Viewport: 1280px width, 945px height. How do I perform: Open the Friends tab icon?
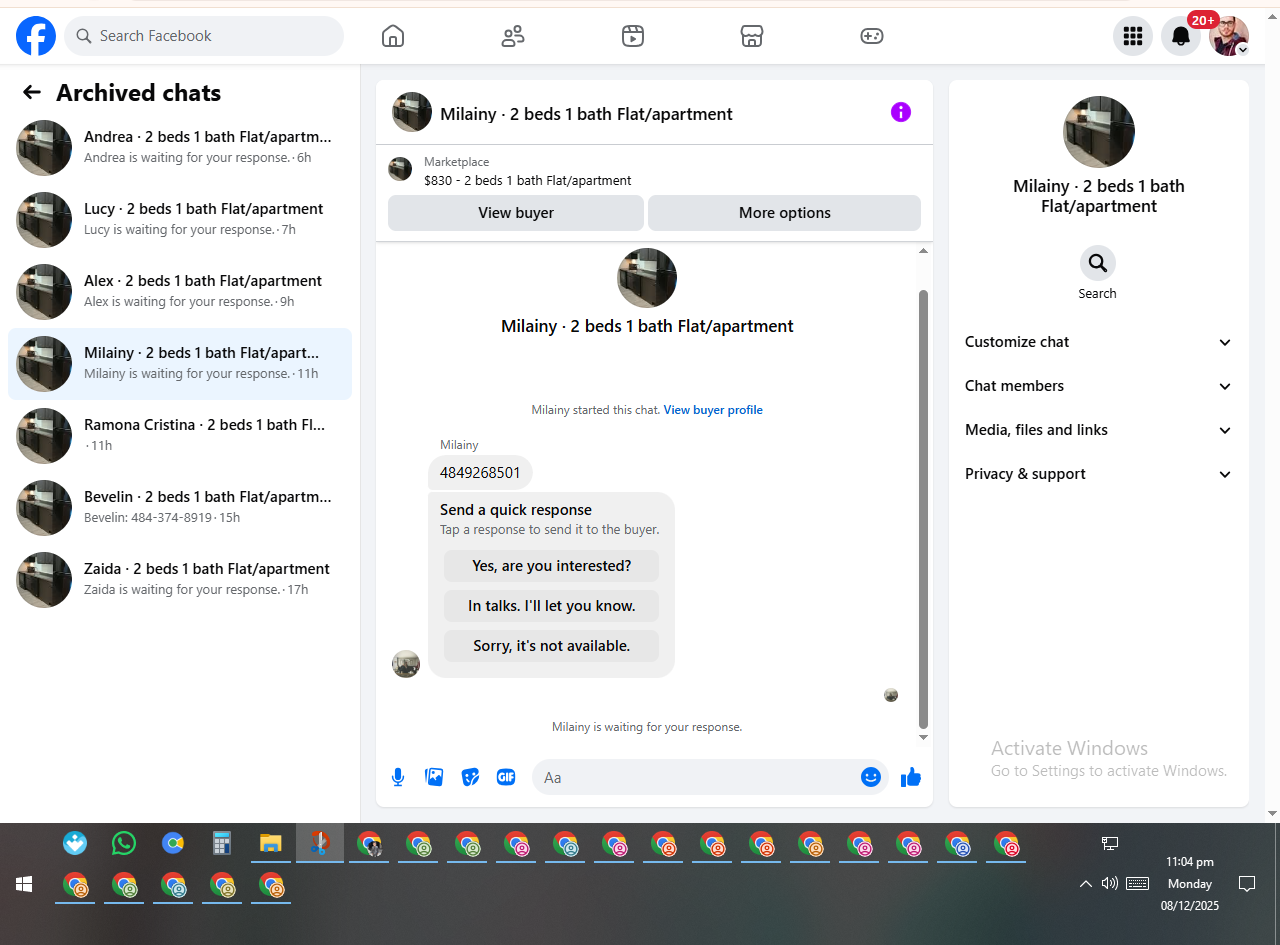(513, 36)
